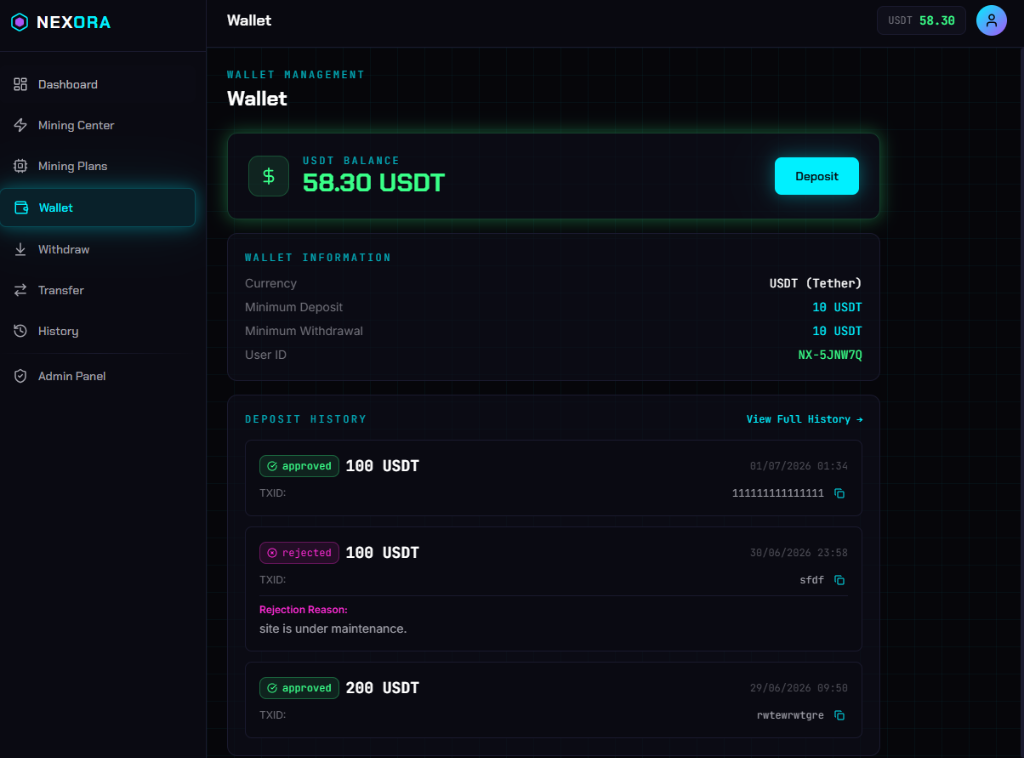Image resolution: width=1024 pixels, height=758 pixels.
Task: Copy the sfdf TXID using copy icon
Action: pyautogui.click(x=839, y=580)
